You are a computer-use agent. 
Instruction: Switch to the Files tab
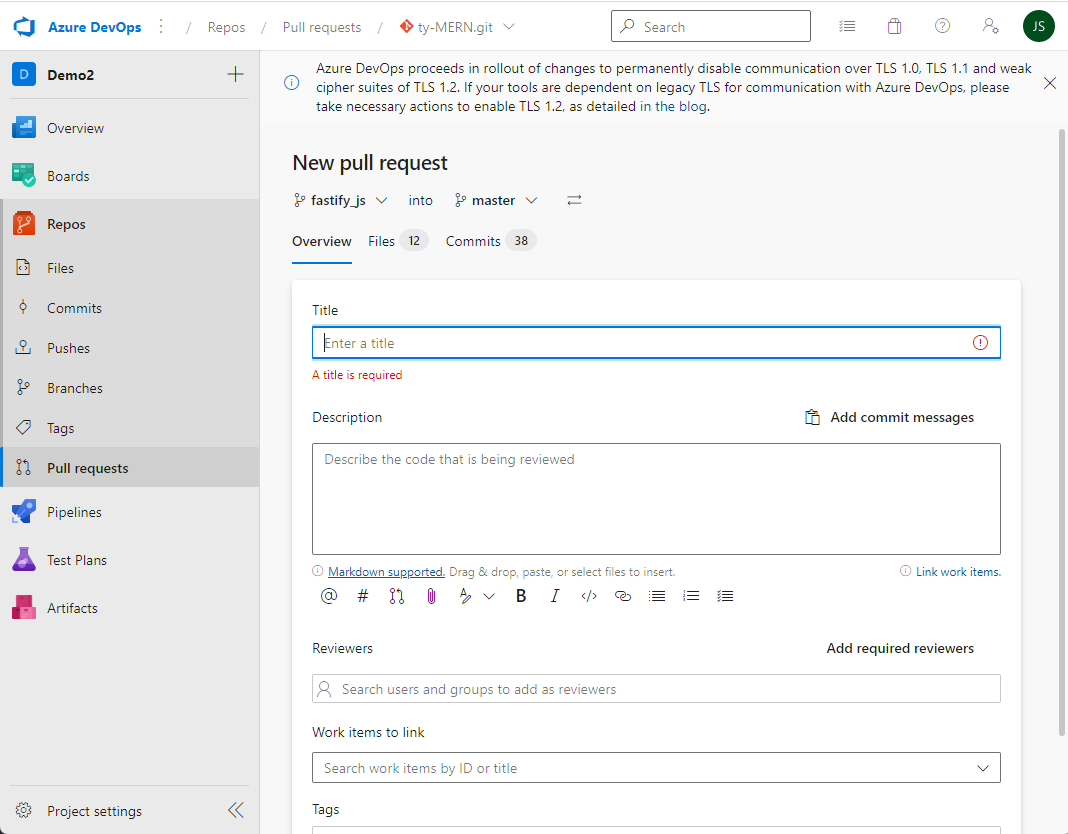(396, 241)
